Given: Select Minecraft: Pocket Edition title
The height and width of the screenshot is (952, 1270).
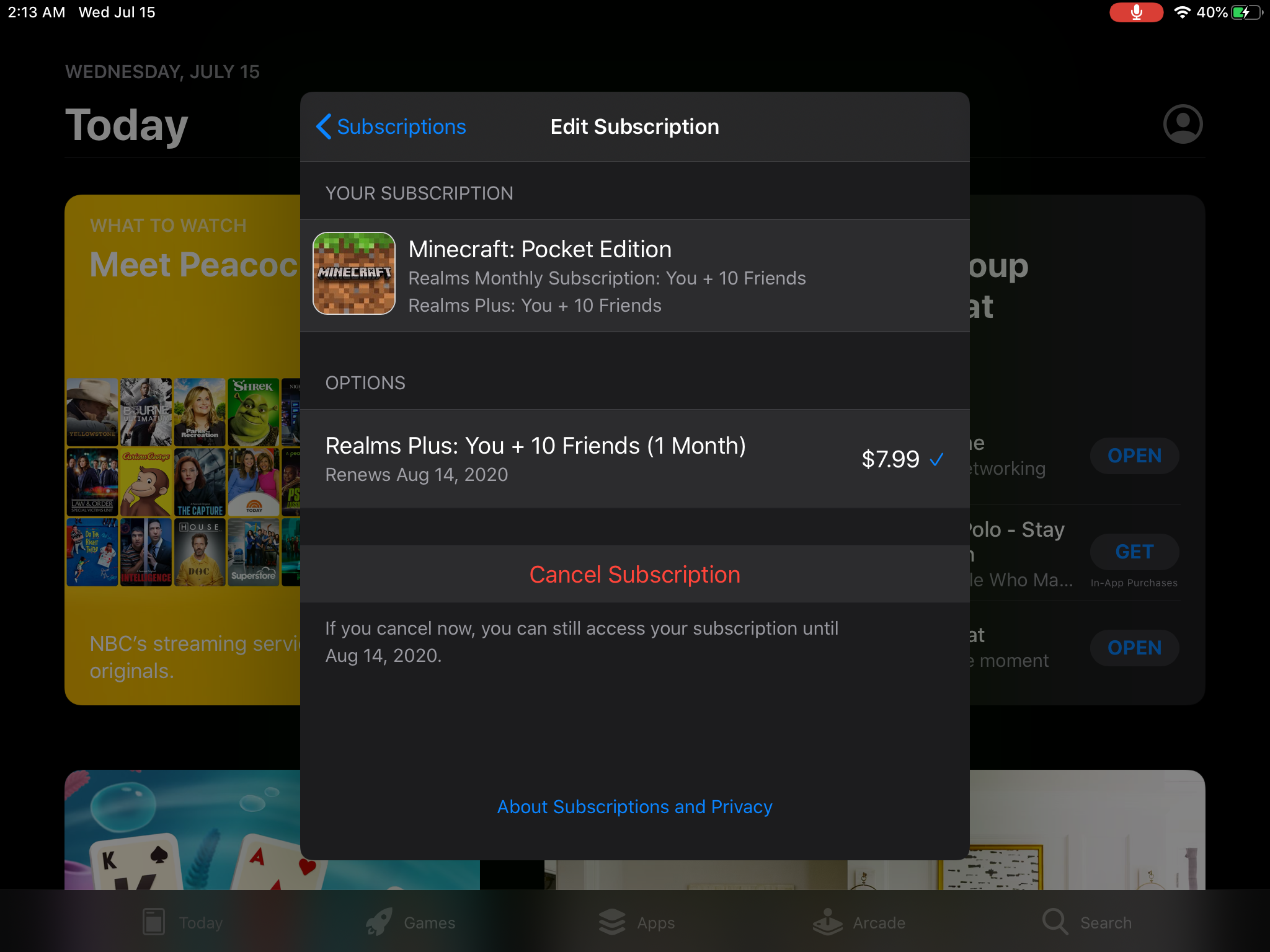Looking at the screenshot, I should point(540,249).
